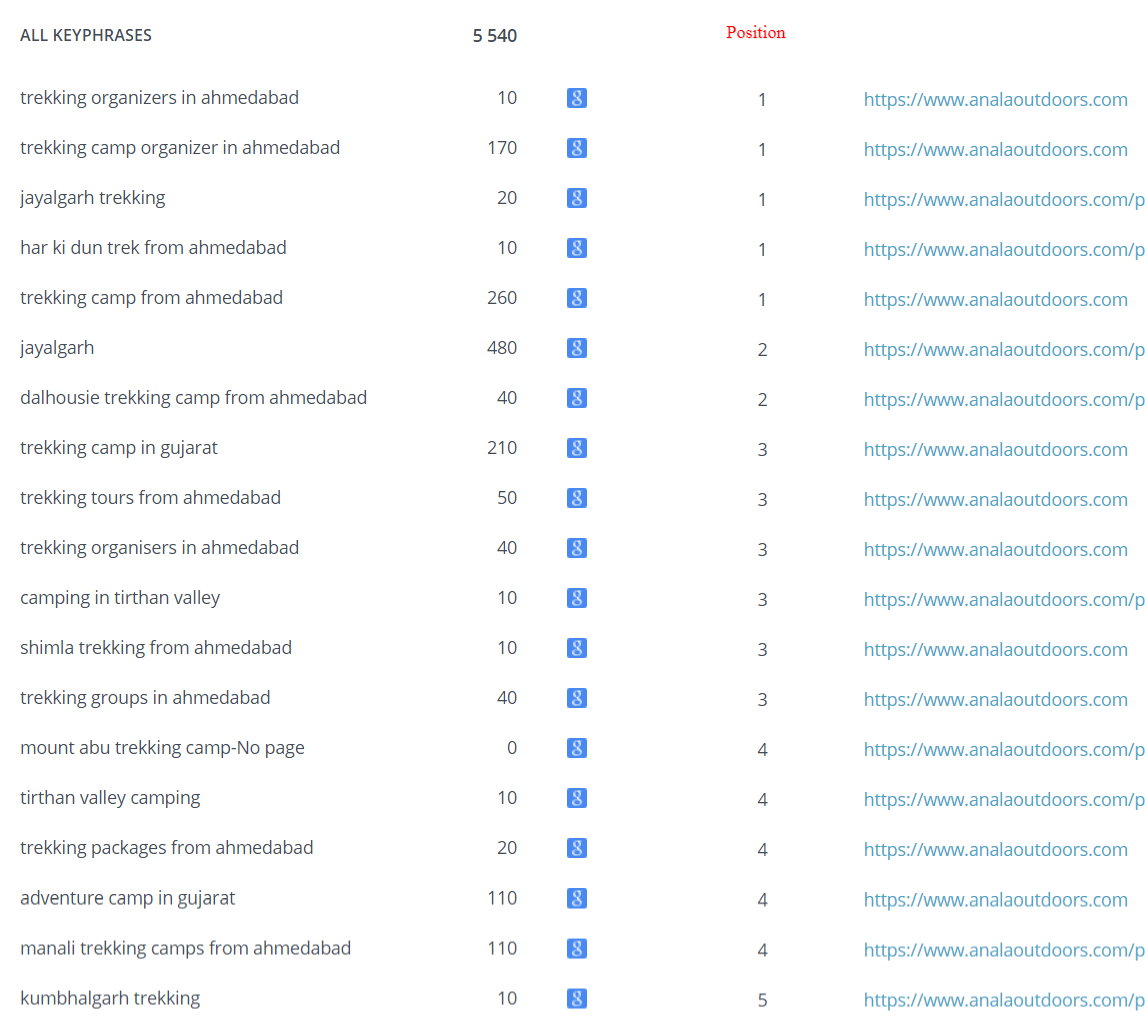Open URL for trekking packages from ahmedabad
Image resolution: width=1145 pixels, height=1036 pixels.
coord(995,850)
